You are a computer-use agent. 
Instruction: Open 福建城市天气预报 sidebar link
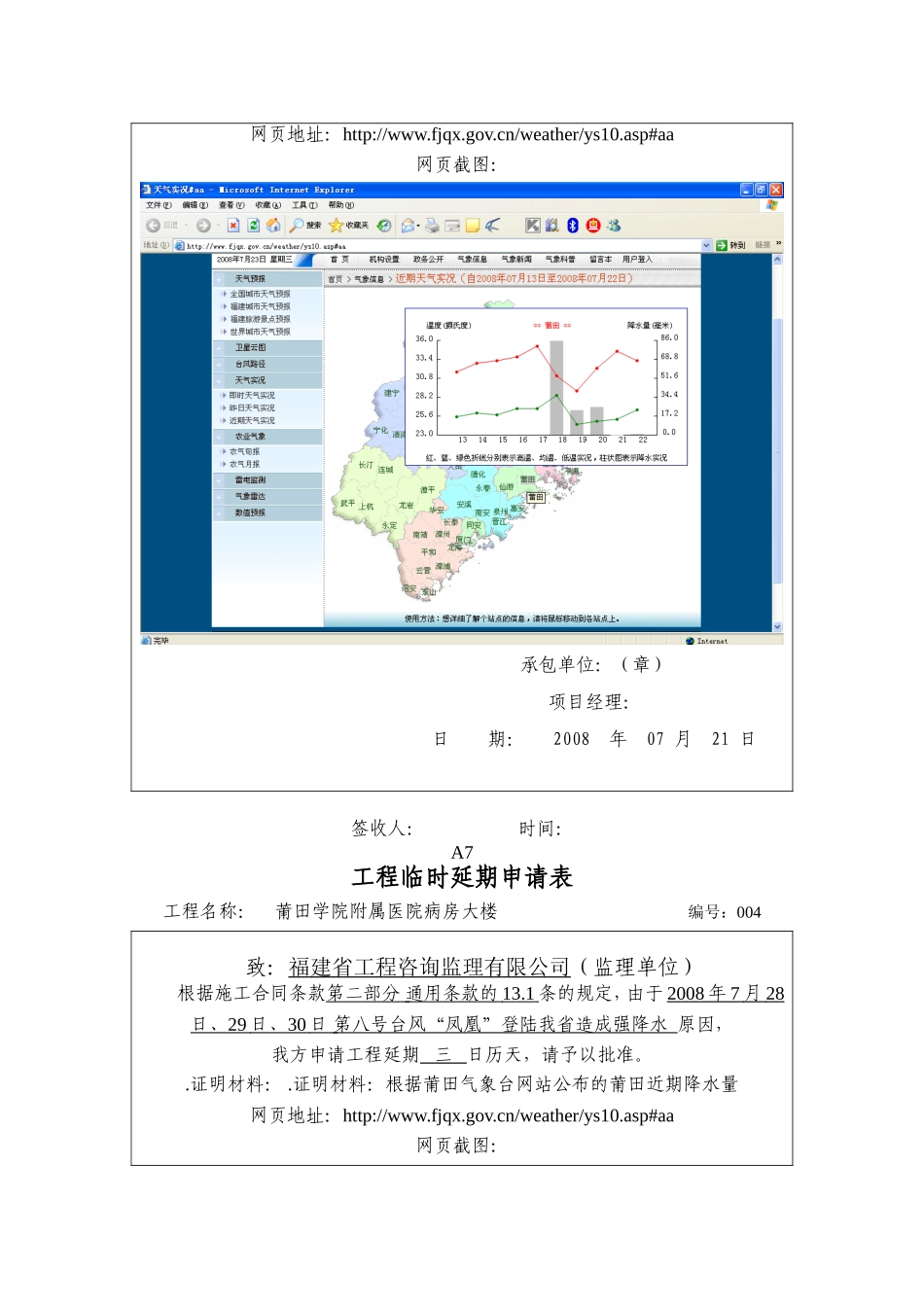pyautogui.click(x=260, y=306)
